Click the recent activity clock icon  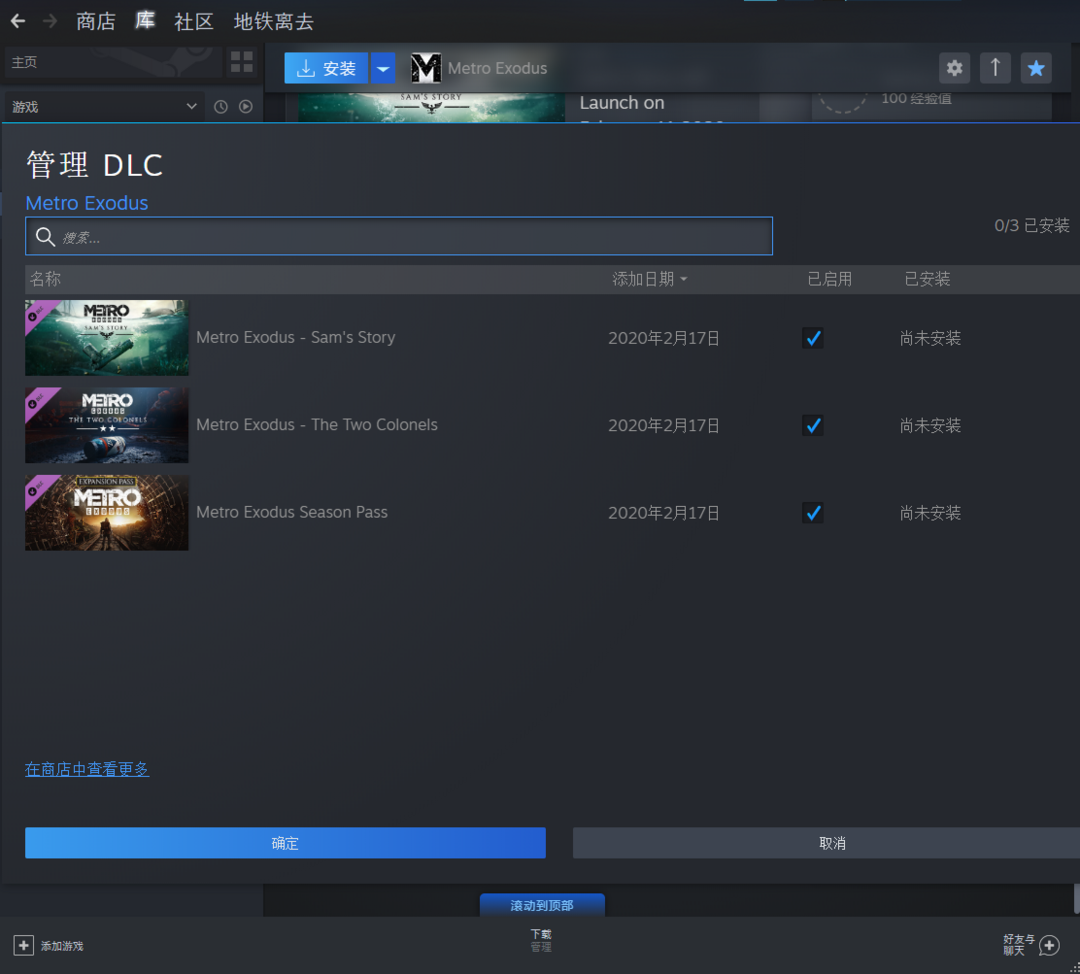(221, 107)
